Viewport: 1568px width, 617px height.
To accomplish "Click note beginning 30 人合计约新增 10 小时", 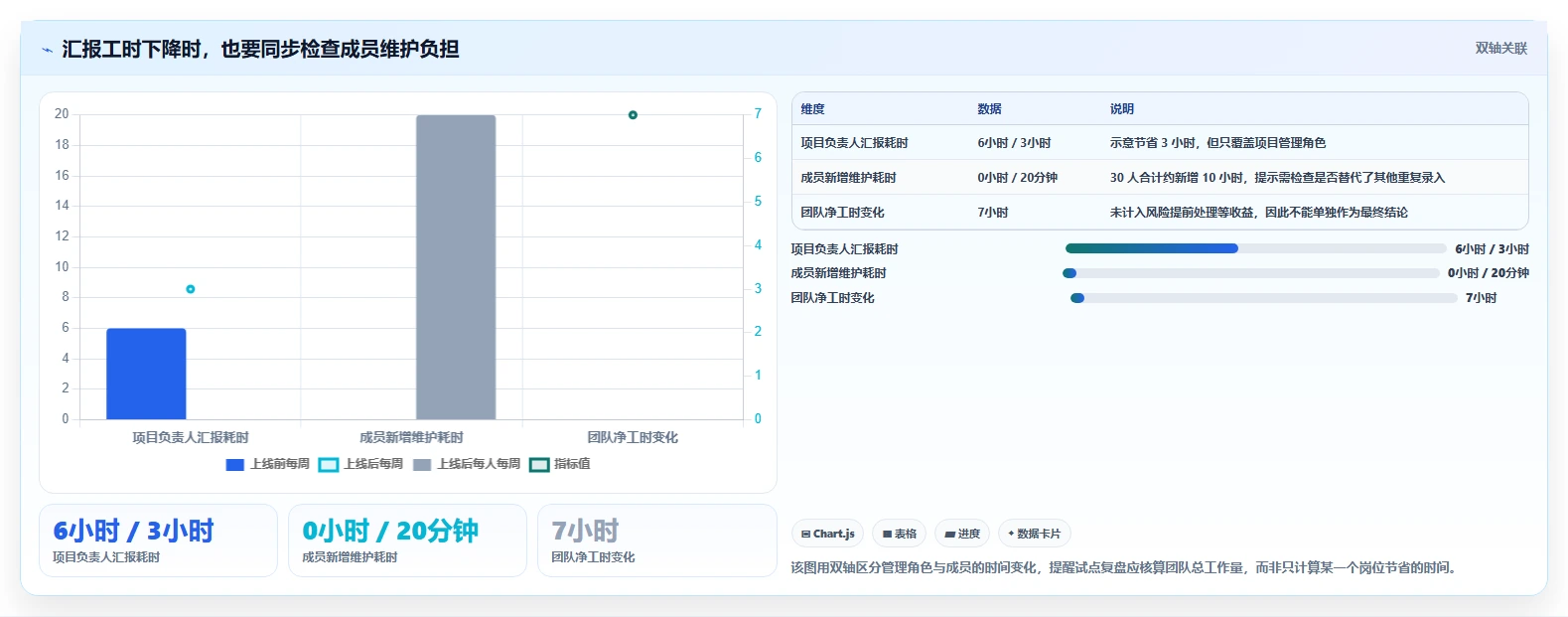I will point(1278,178).
